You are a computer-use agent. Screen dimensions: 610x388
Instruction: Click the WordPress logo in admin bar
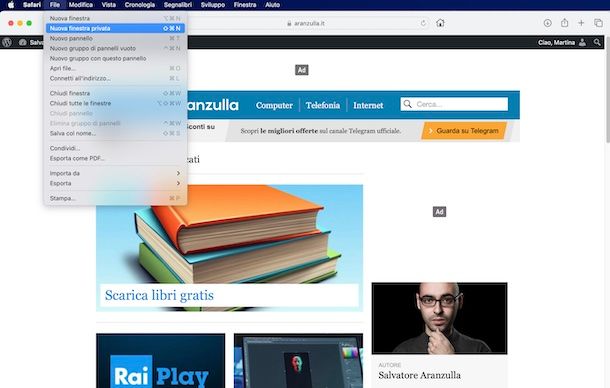[7, 42]
